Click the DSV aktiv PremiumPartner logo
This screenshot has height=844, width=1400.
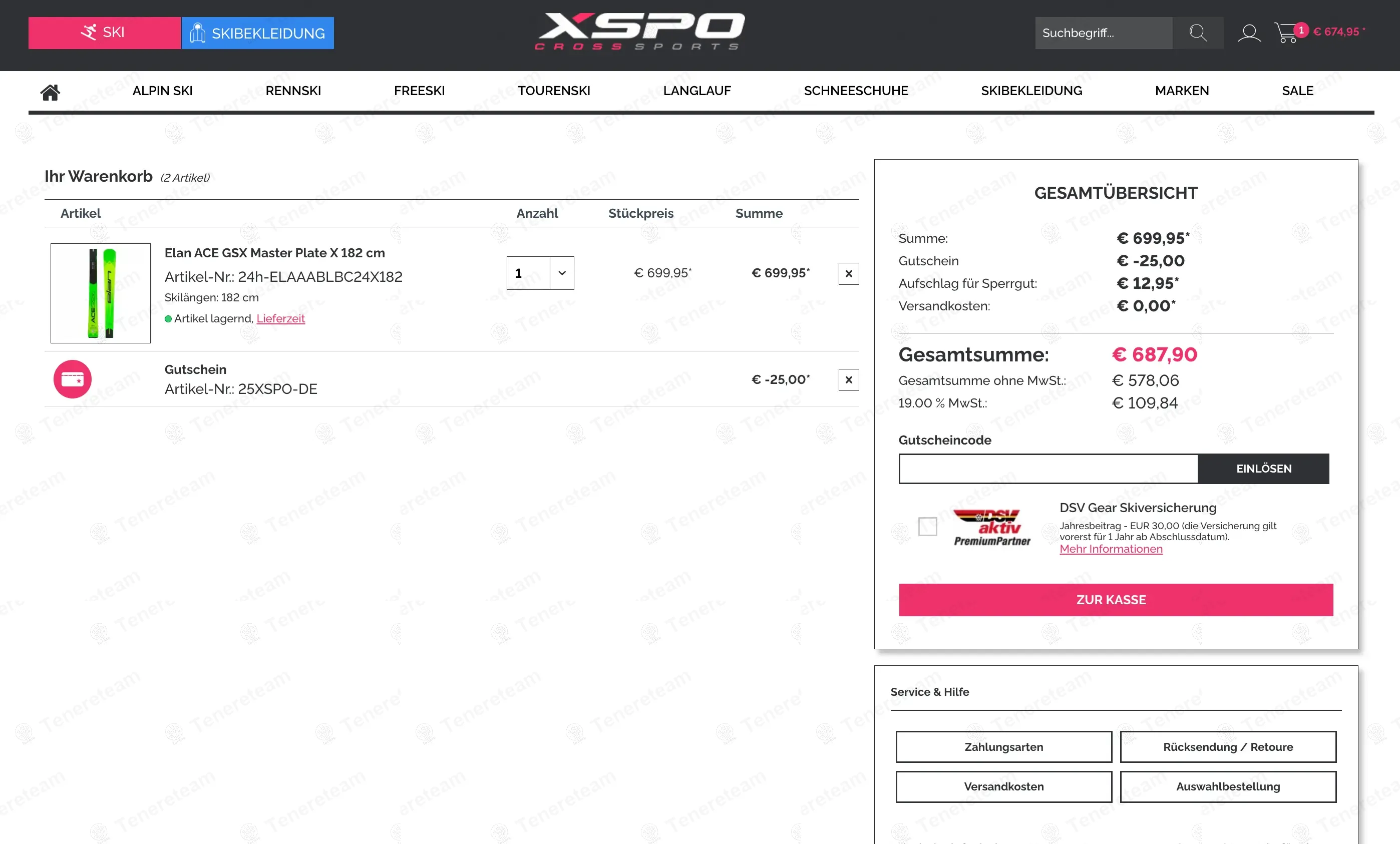coord(992,528)
